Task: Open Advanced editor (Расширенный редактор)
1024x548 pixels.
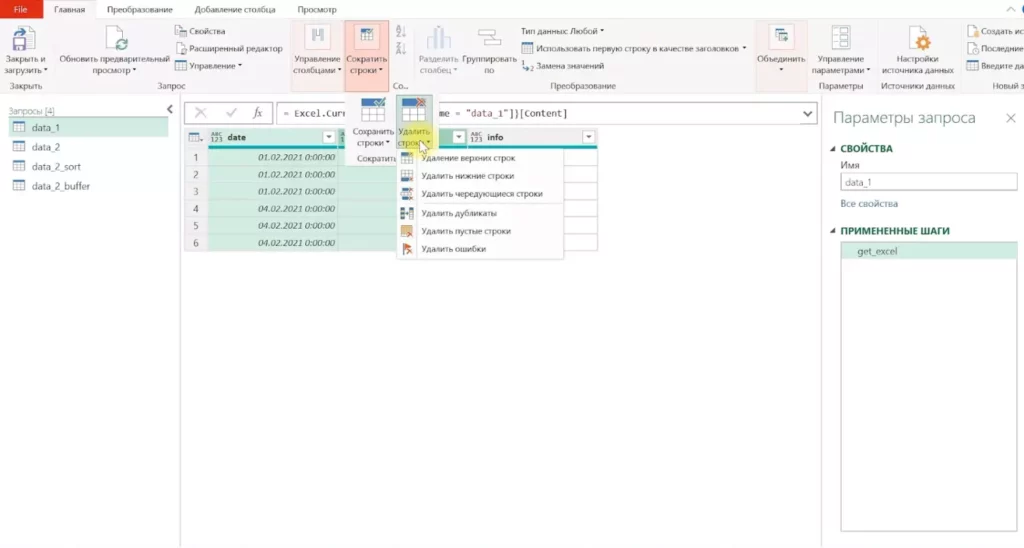Action: [x=229, y=48]
